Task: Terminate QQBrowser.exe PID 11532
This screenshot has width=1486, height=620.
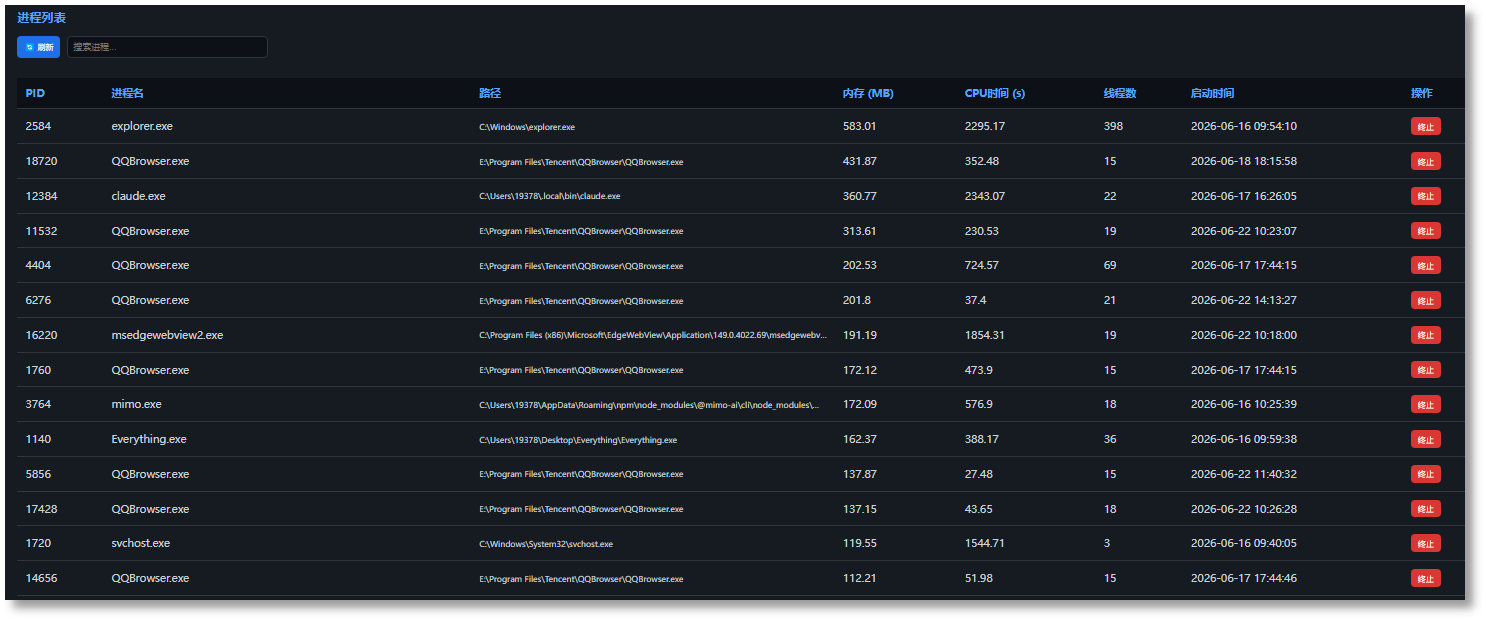Action: click(x=1425, y=231)
